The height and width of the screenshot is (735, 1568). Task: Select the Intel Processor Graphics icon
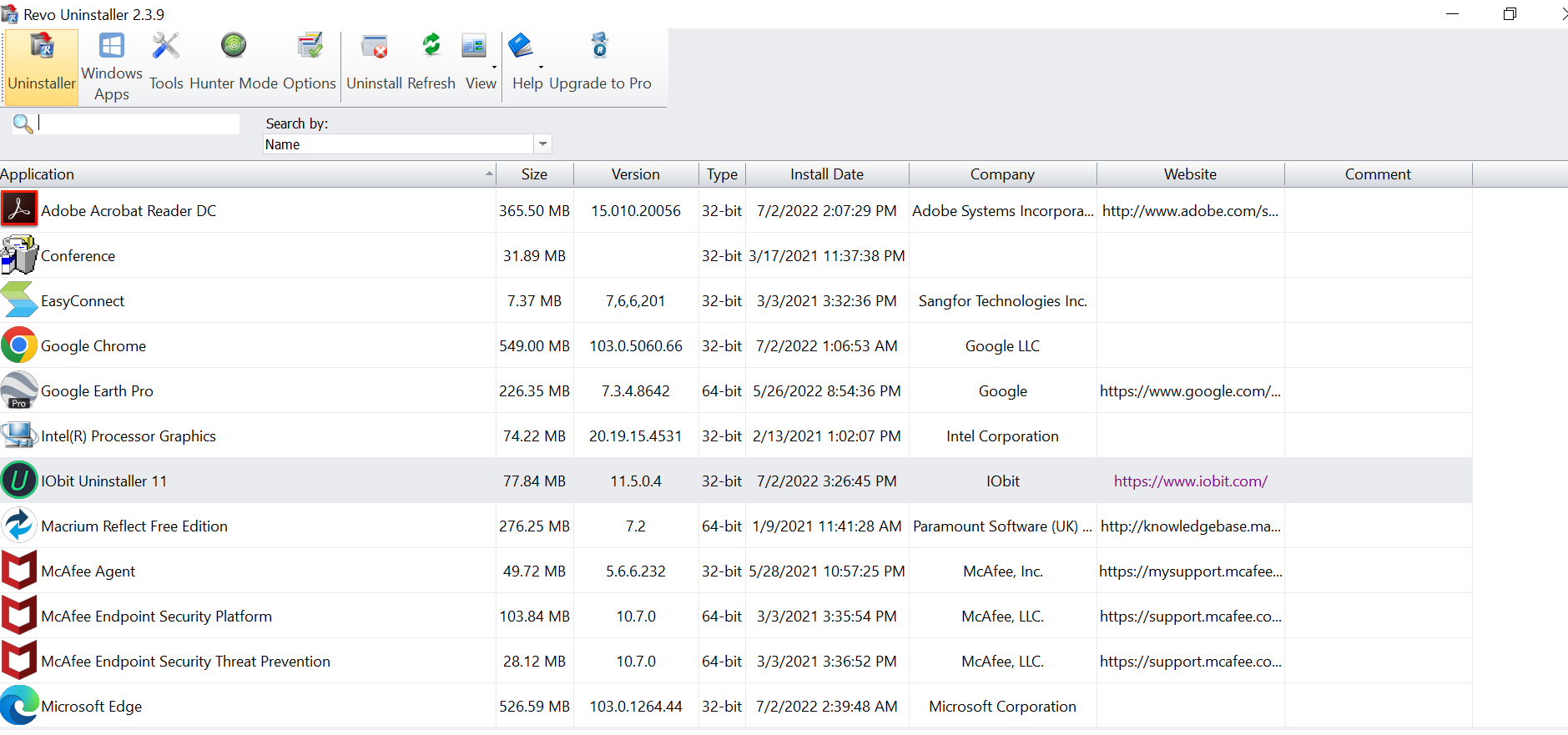point(19,435)
